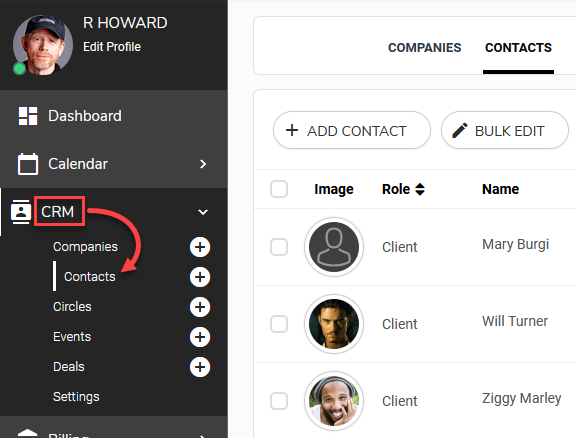Open Ziggy Marley's contact photo thumbnail
This screenshot has width=576, height=438.
point(334,401)
